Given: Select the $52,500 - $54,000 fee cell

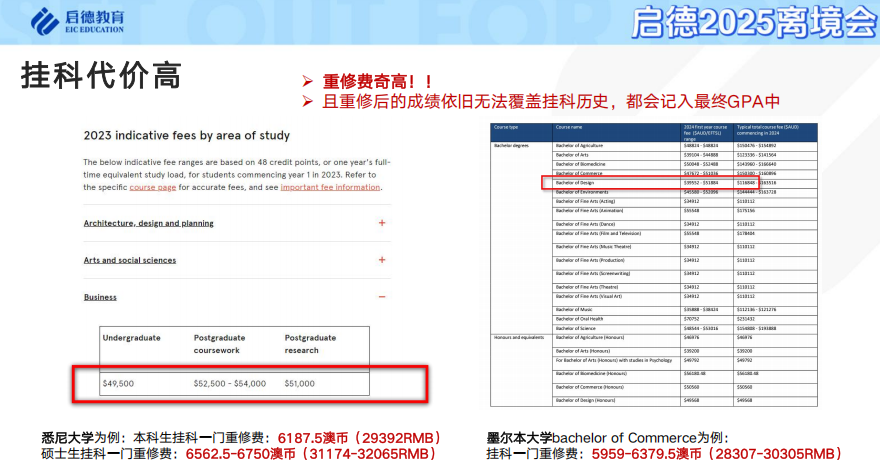Looking at the screenshot, I should click(230, 384).
